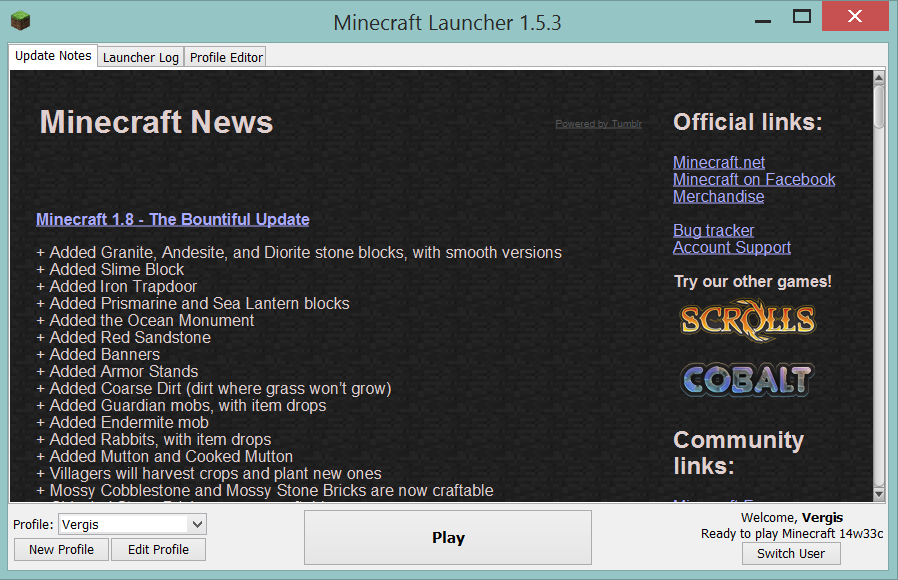Click the news scrollbar down arrow
The height and width of the screenshot is (580, 898).
879,494
